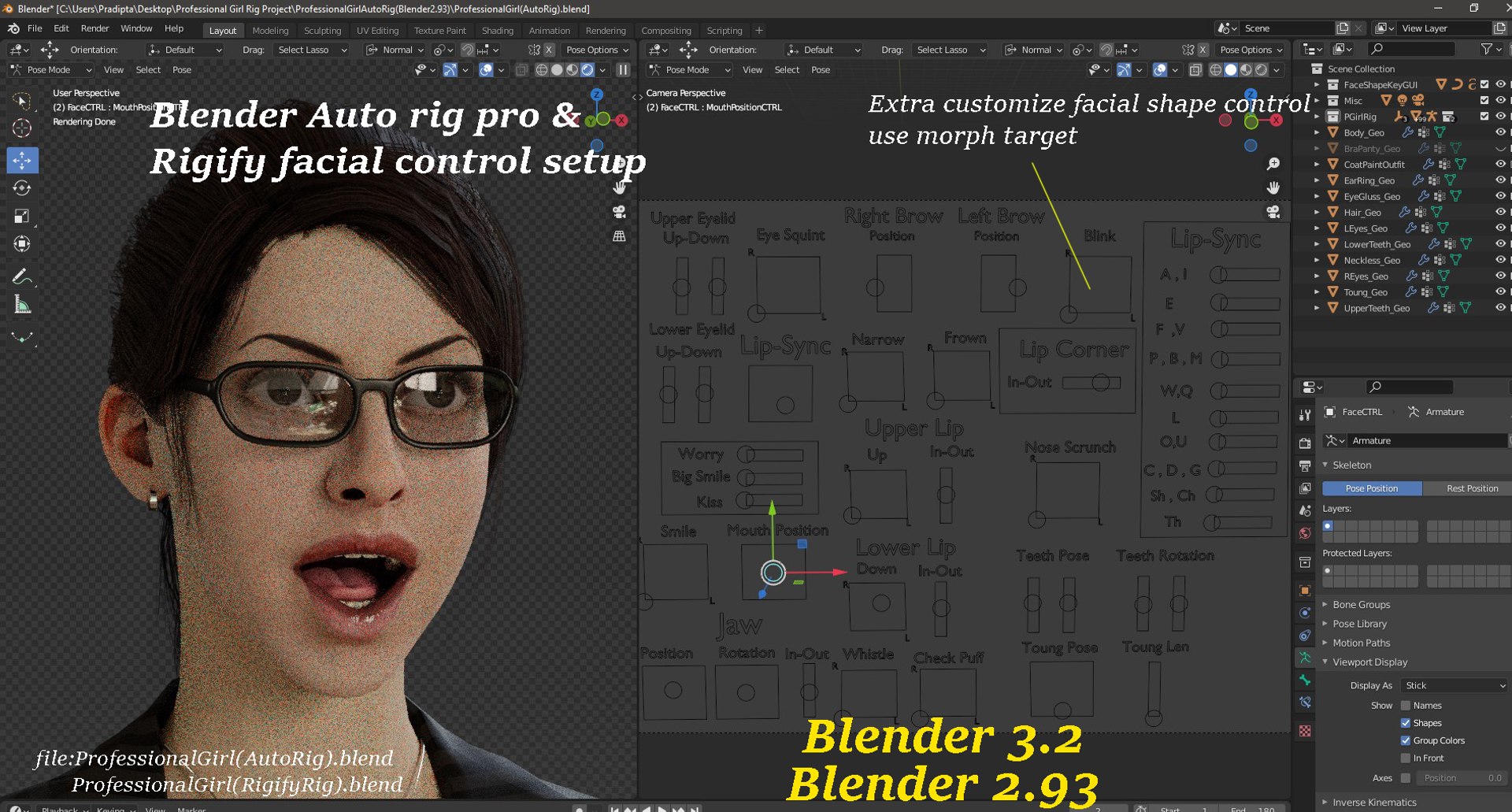Open the Render properties tab
This screenshot has height=812, width=1512.
[1305, 443]
